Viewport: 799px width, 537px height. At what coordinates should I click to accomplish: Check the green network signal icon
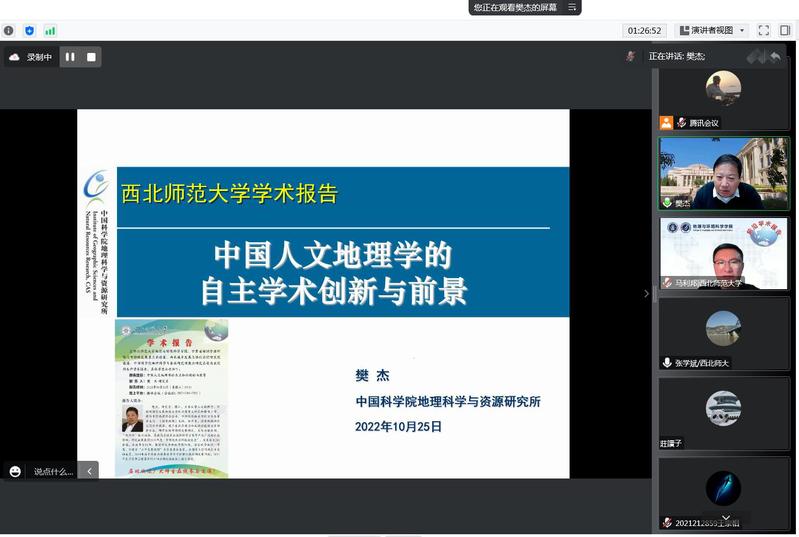click(x=50, y=31)
